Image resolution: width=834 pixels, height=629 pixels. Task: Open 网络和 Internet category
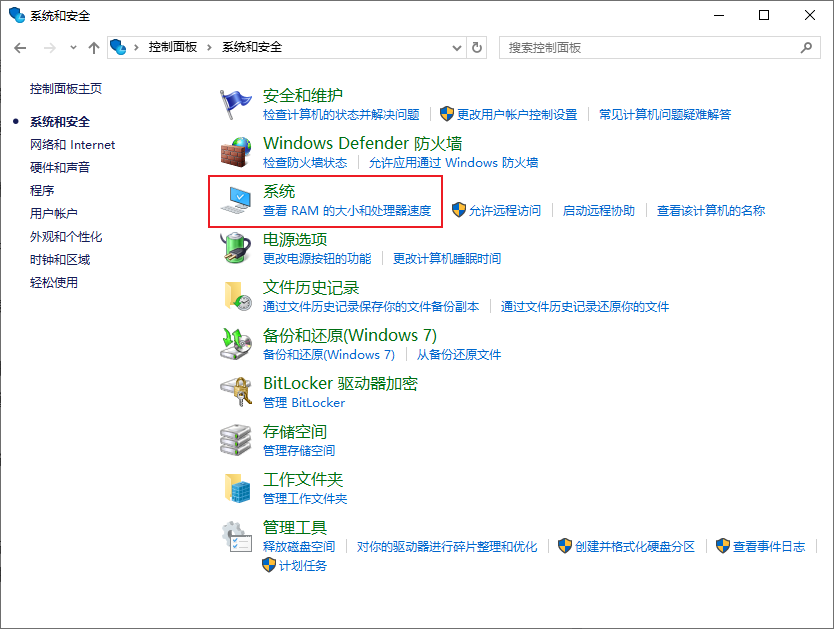pos(72,145)
